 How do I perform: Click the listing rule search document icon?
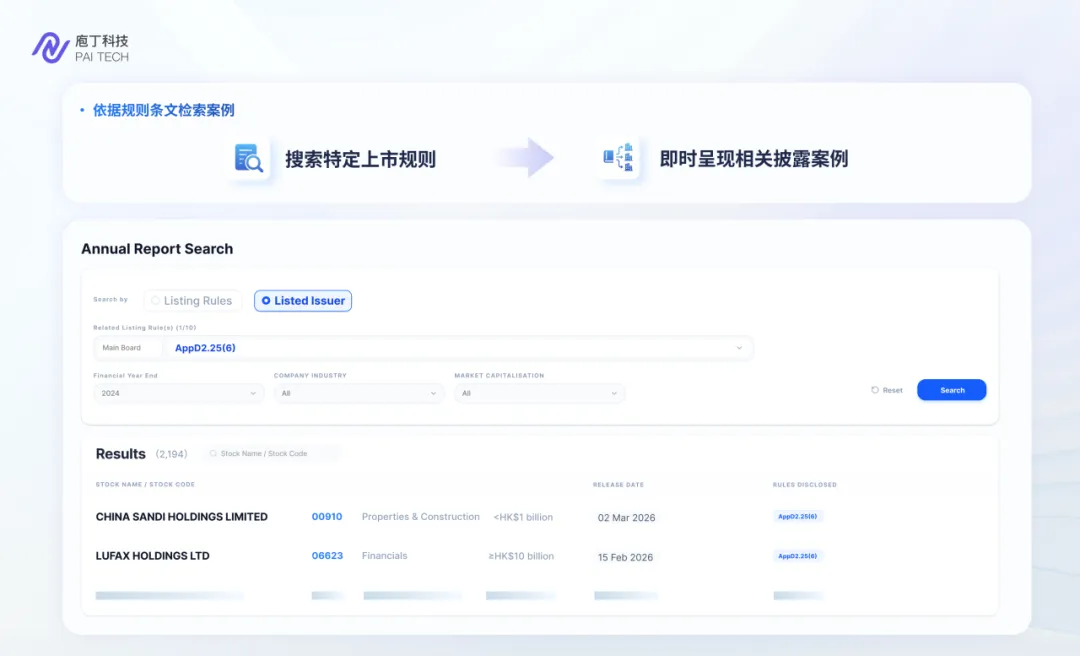[x=248, y=158]
